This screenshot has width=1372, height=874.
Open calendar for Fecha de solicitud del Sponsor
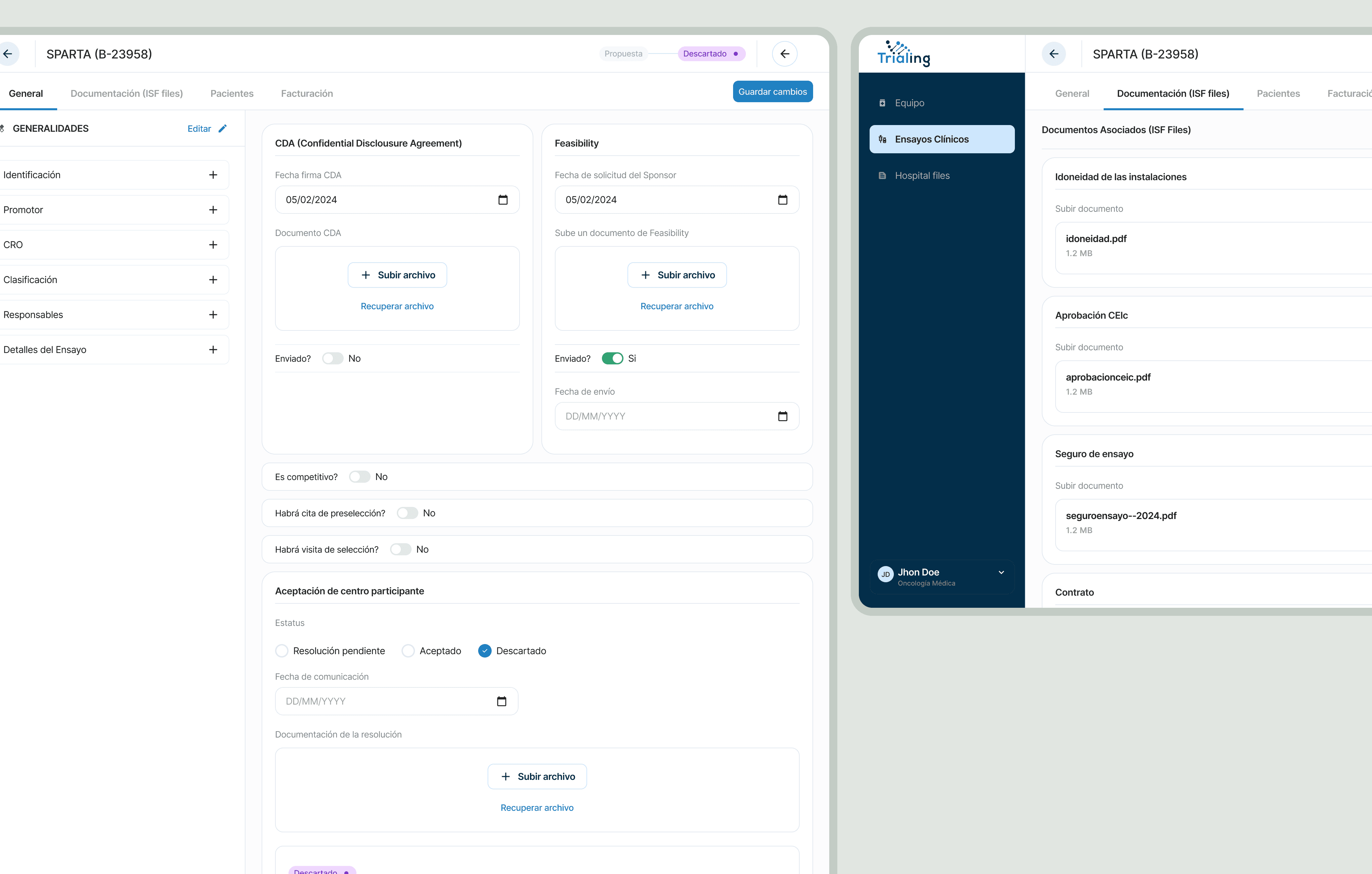point(782,200)
